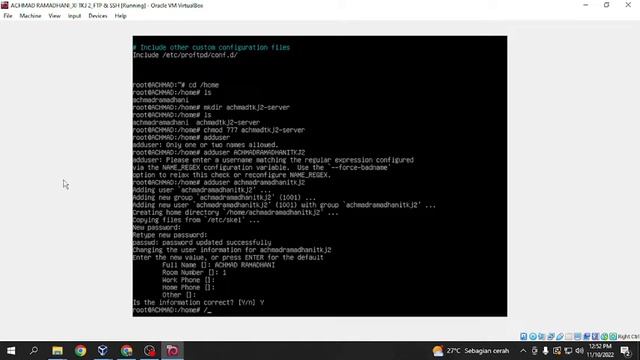Minimize the VirtualBox VM window
This screenshot has width=640, height=360.
586,5
